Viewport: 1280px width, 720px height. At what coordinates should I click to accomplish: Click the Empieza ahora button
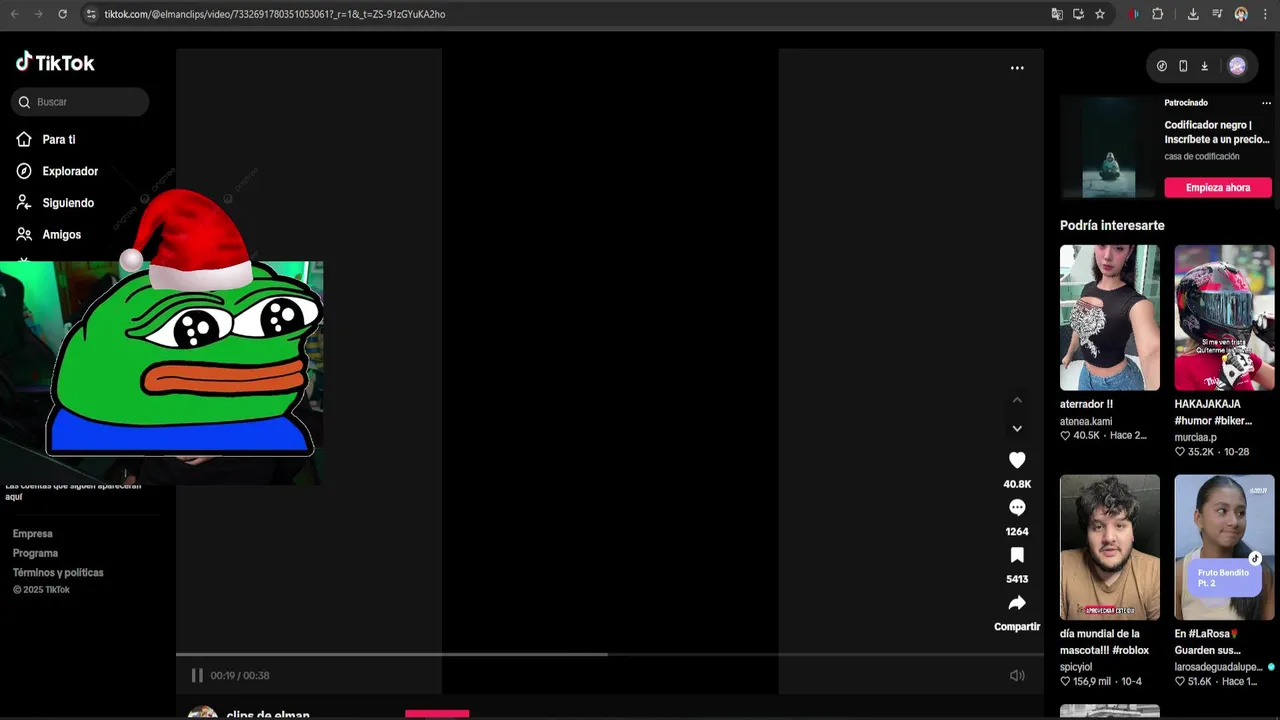click(x=1218, y=187)
